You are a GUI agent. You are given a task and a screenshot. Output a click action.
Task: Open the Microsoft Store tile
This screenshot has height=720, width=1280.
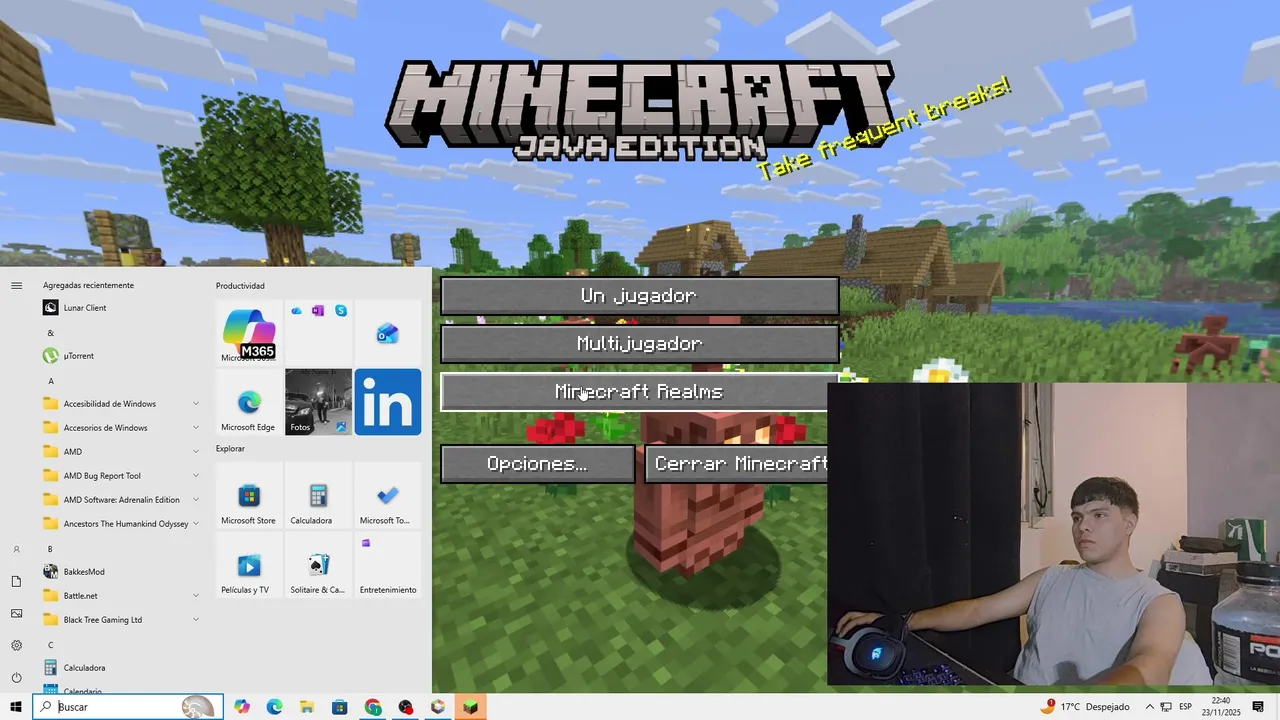click(249, 496)
